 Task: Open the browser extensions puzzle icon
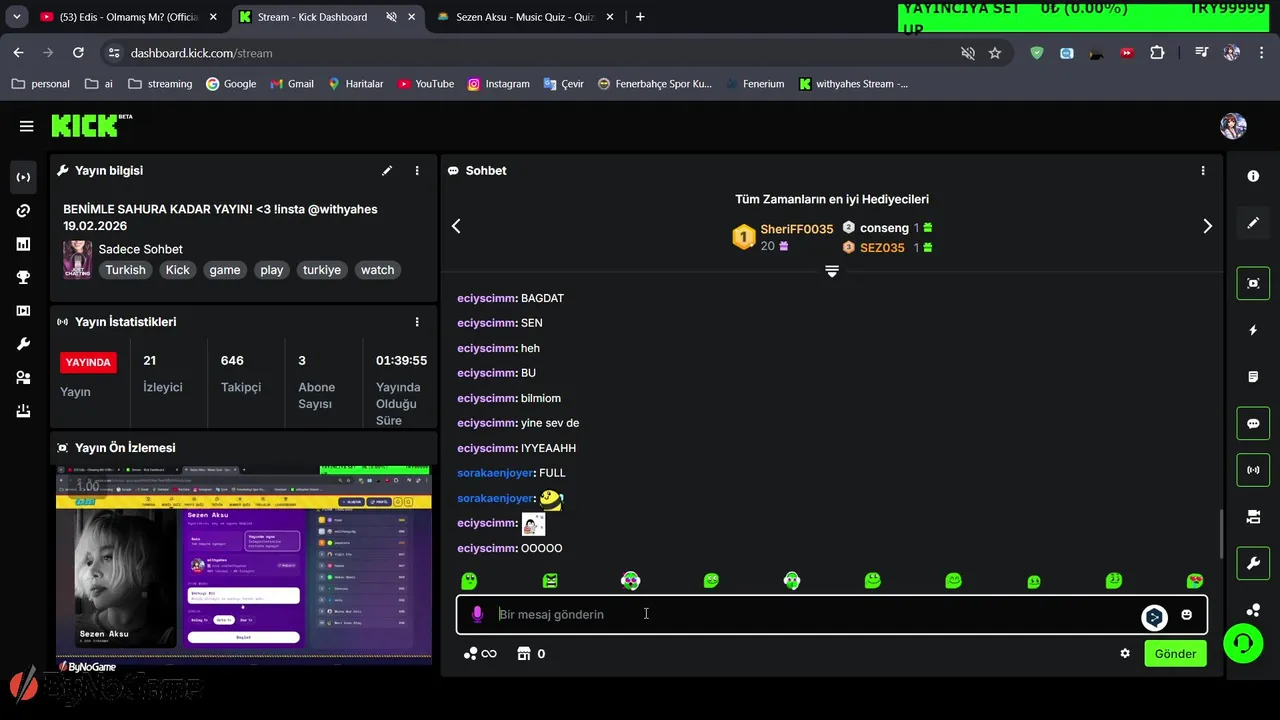pos(1157,53)
